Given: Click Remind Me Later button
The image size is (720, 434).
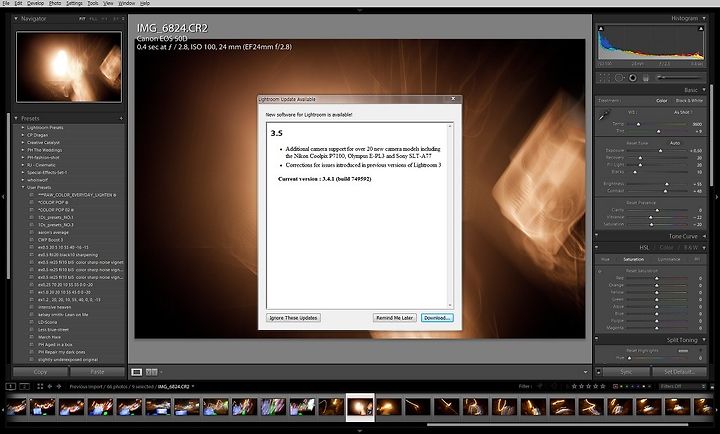Looking at the screenshot, I should pyautogui.click(x=394, y=318).
